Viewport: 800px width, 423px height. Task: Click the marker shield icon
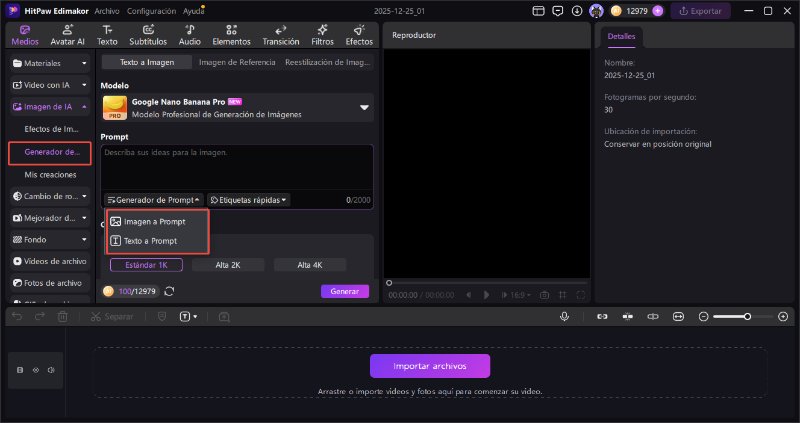pyautogui.click(x=162, y=317)
